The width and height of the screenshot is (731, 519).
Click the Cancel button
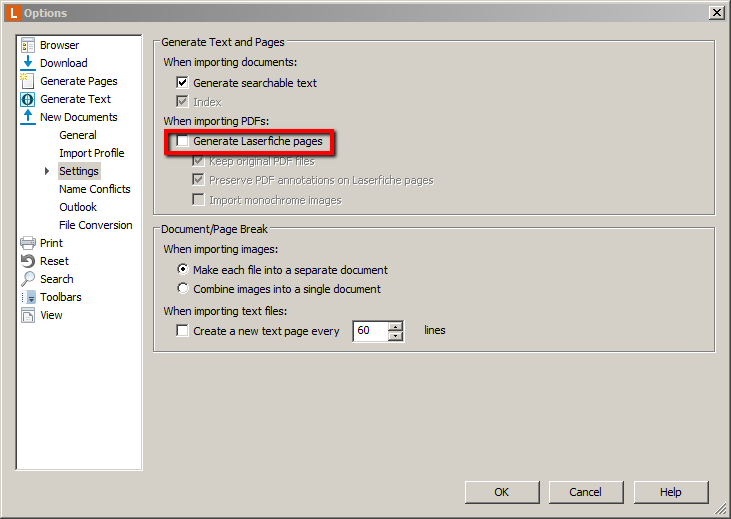pyautogui.click(x=586, y=492)
